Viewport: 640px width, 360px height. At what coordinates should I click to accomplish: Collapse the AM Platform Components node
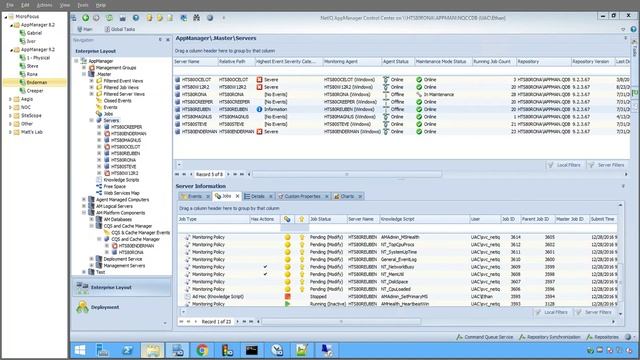coord(84,213)
